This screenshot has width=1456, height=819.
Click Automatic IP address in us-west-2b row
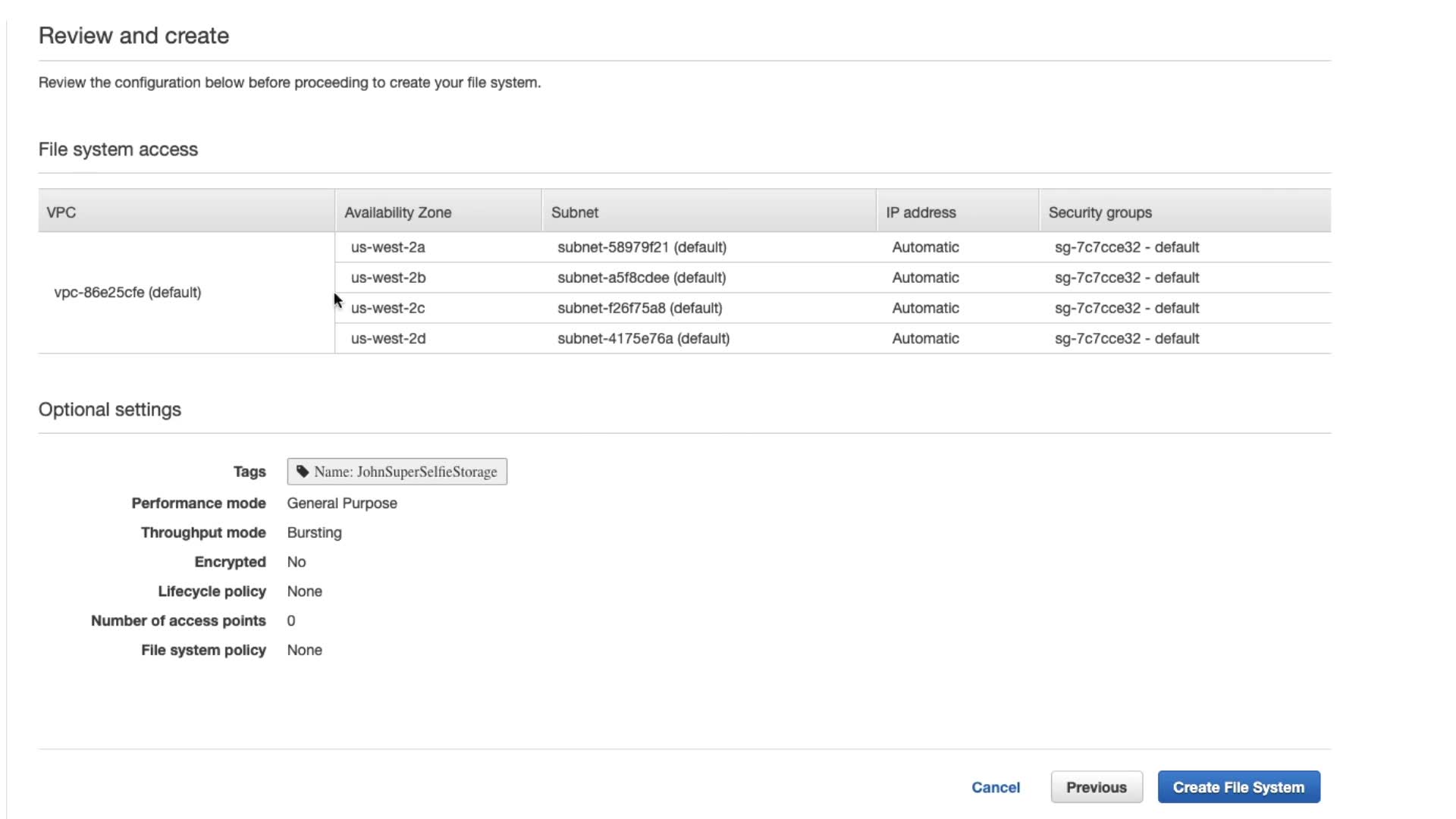925,278
